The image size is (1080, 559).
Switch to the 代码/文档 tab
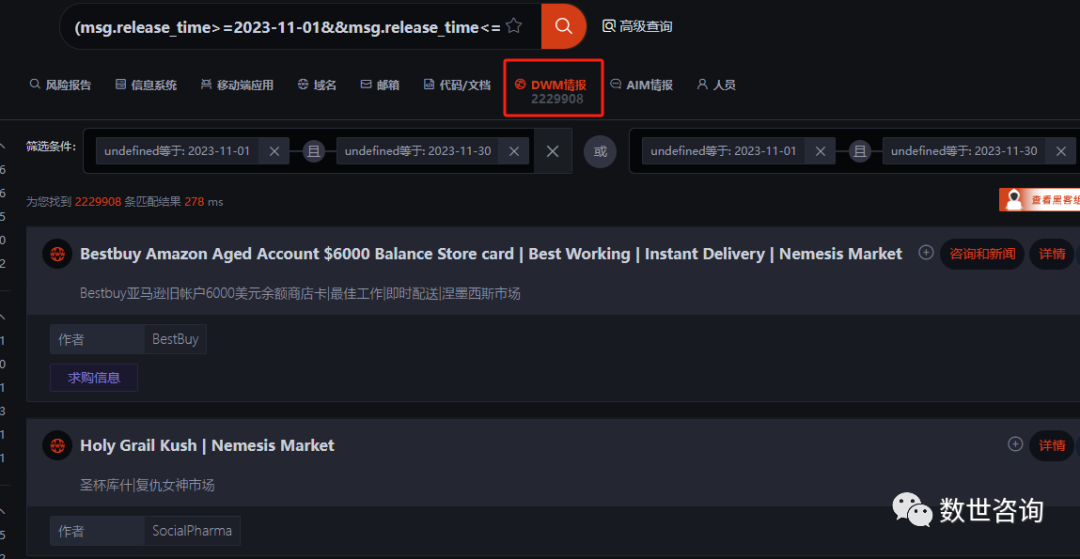click(x=457, y=85)
